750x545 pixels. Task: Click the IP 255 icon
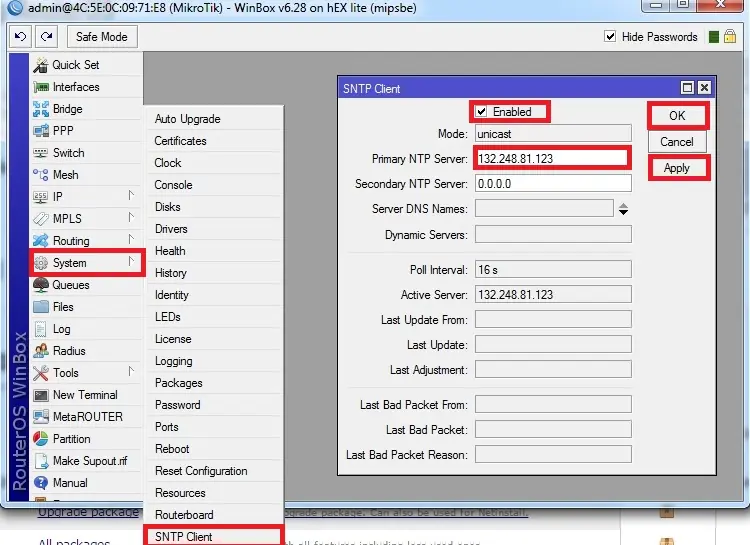tap(41, 197)
